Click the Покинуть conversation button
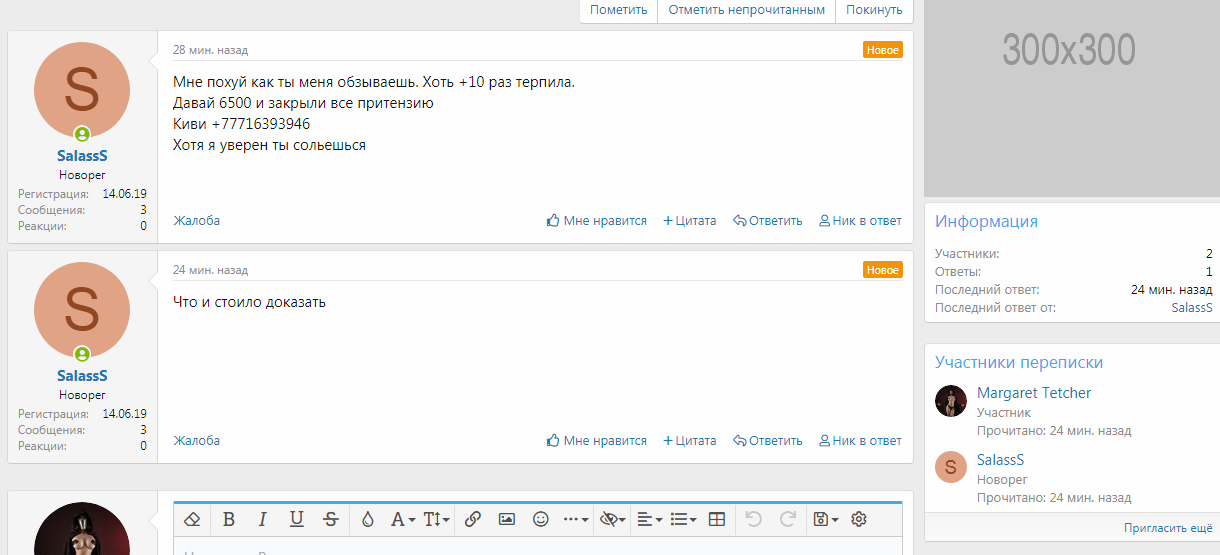1220x555 pixels. point(874,10)
